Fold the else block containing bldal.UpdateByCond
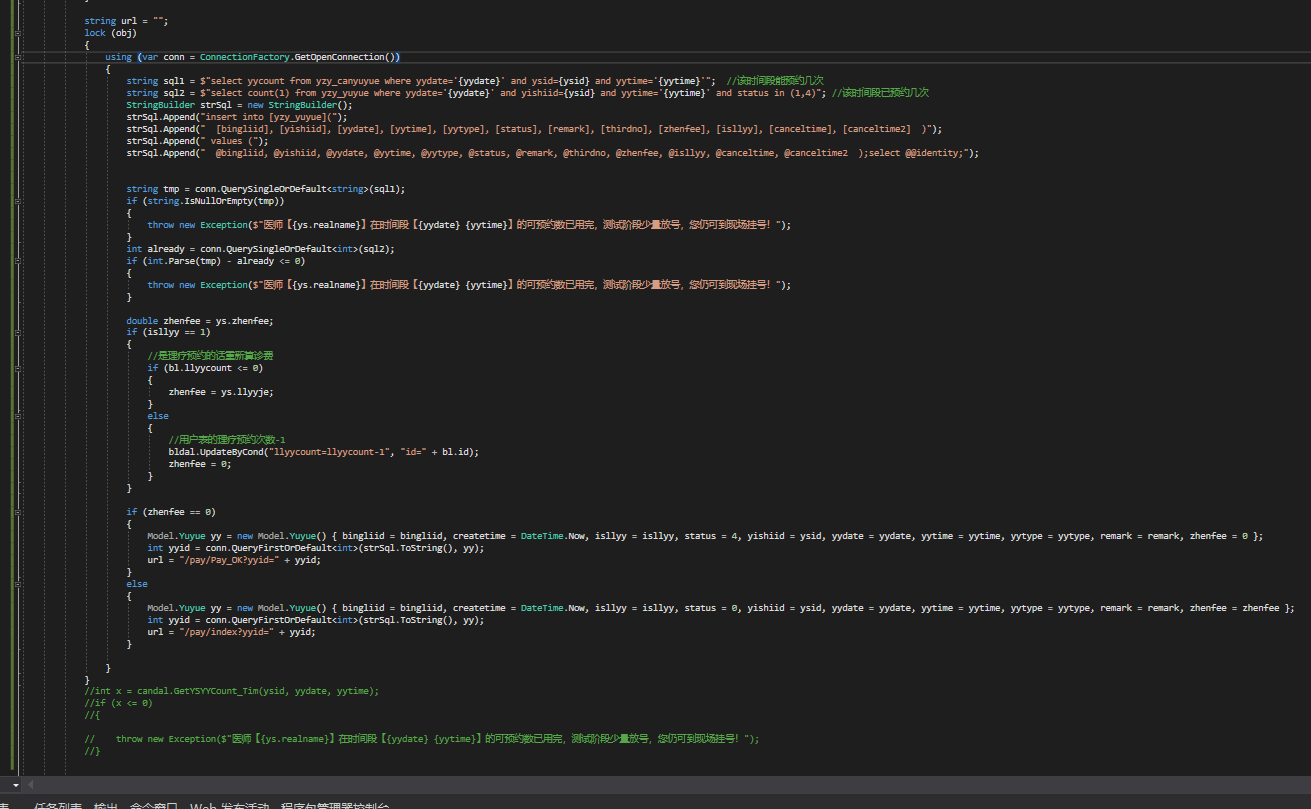 [18, 416]
